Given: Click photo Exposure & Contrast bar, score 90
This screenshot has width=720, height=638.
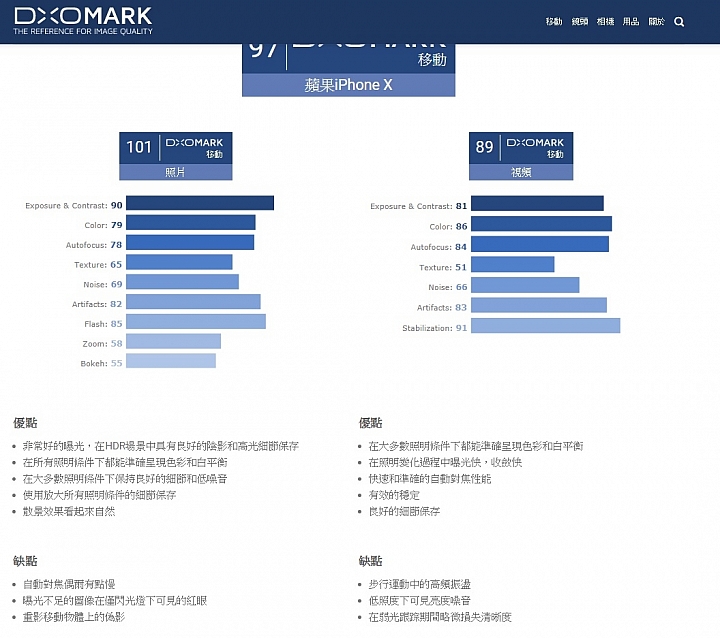Looking at the screenshot, I should coord(200,203).
